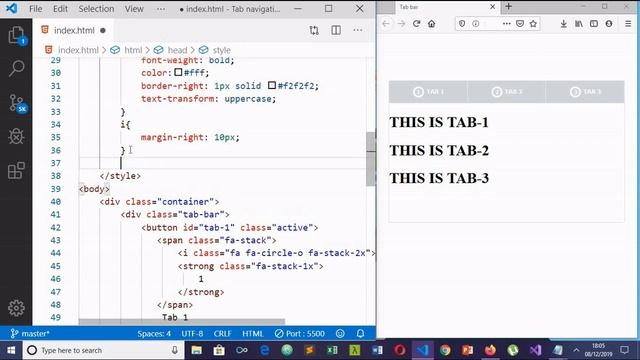Show site information icon in address bar
The width and height of the screenshot is (640, 360).
[x=476, y=24]
